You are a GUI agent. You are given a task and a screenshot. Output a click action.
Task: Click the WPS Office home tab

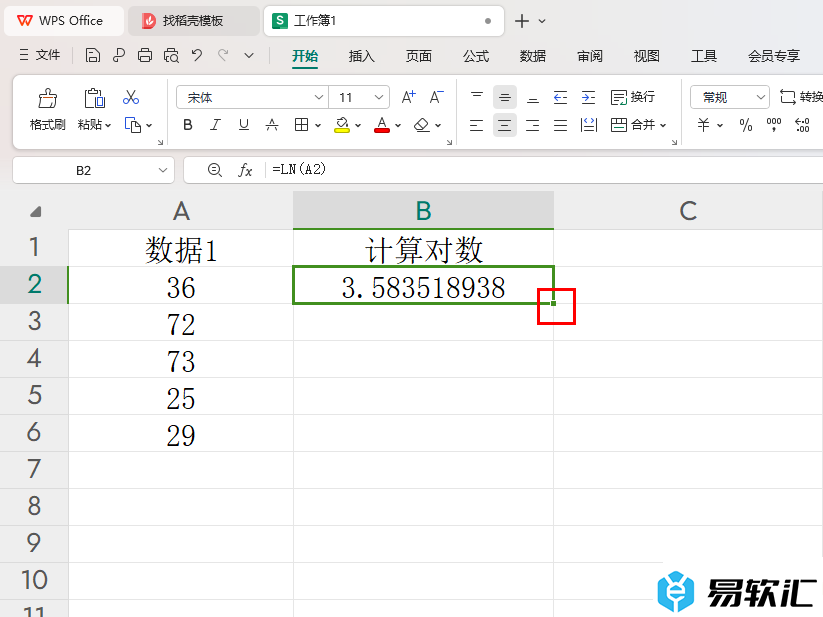[x=64, y=21]
